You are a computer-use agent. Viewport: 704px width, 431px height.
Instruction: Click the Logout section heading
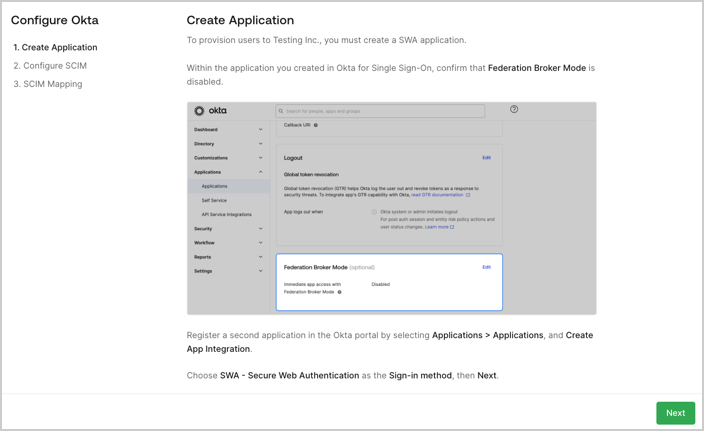293,158
